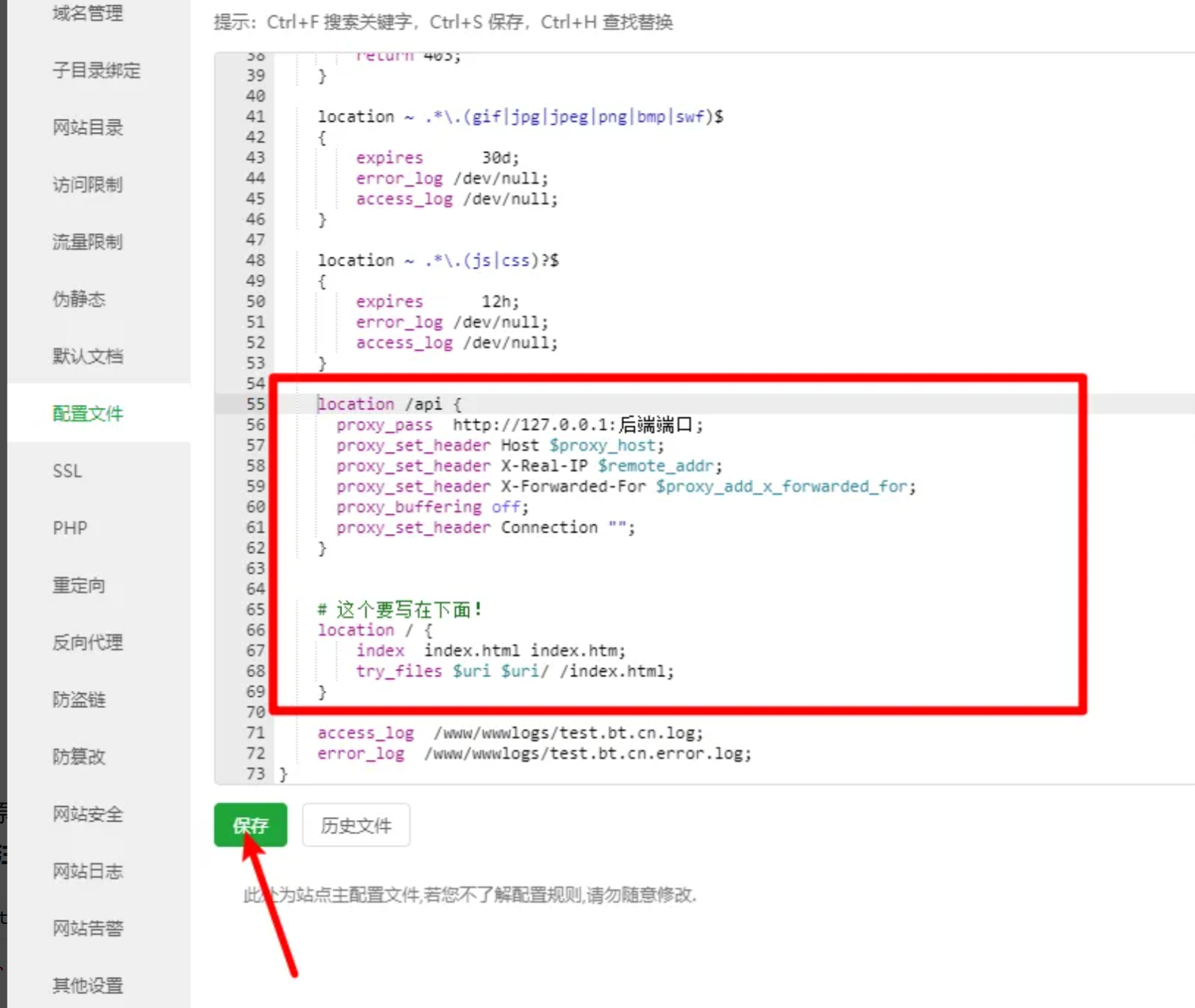Switch to the 配置文件 config tab

coord(87,414)
